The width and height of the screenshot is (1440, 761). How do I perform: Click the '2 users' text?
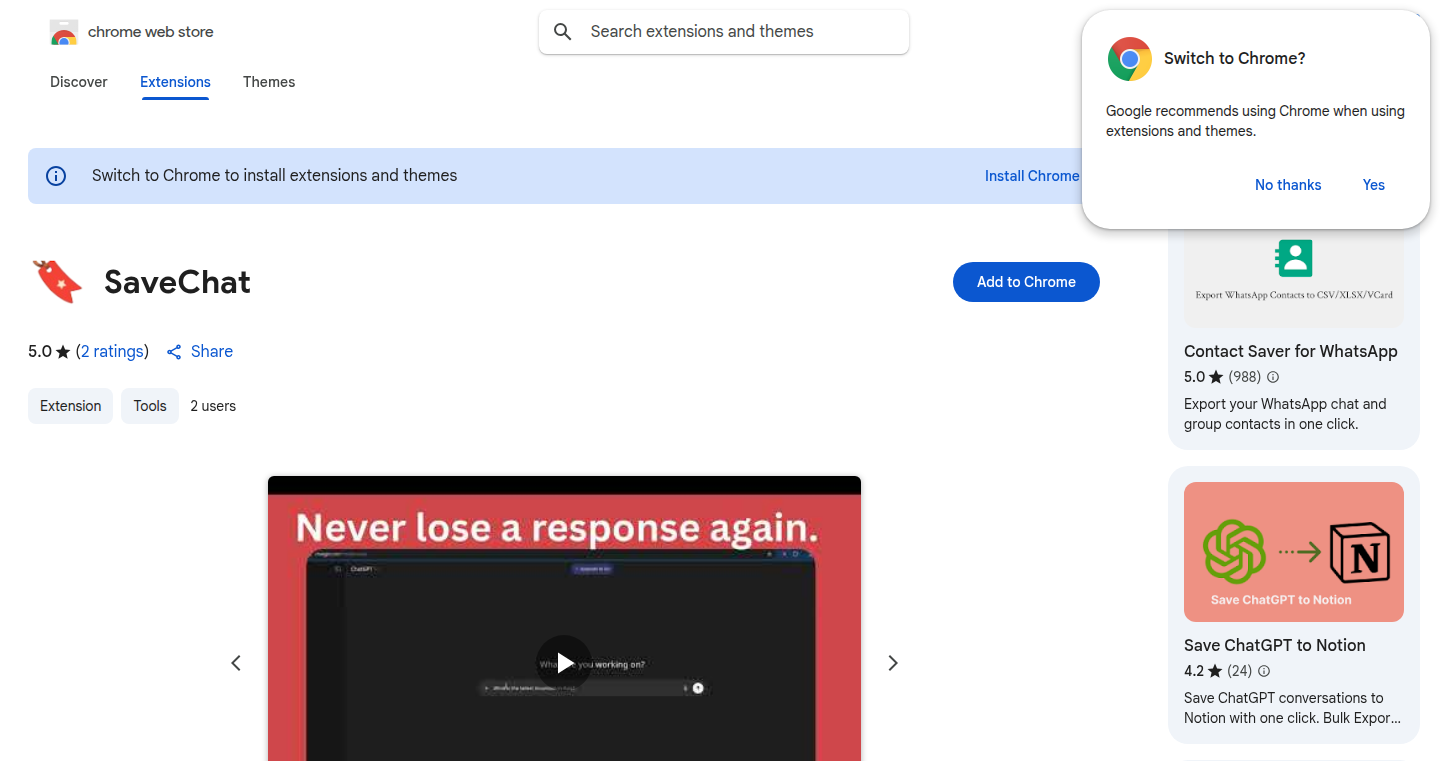(x=213, y=406)
